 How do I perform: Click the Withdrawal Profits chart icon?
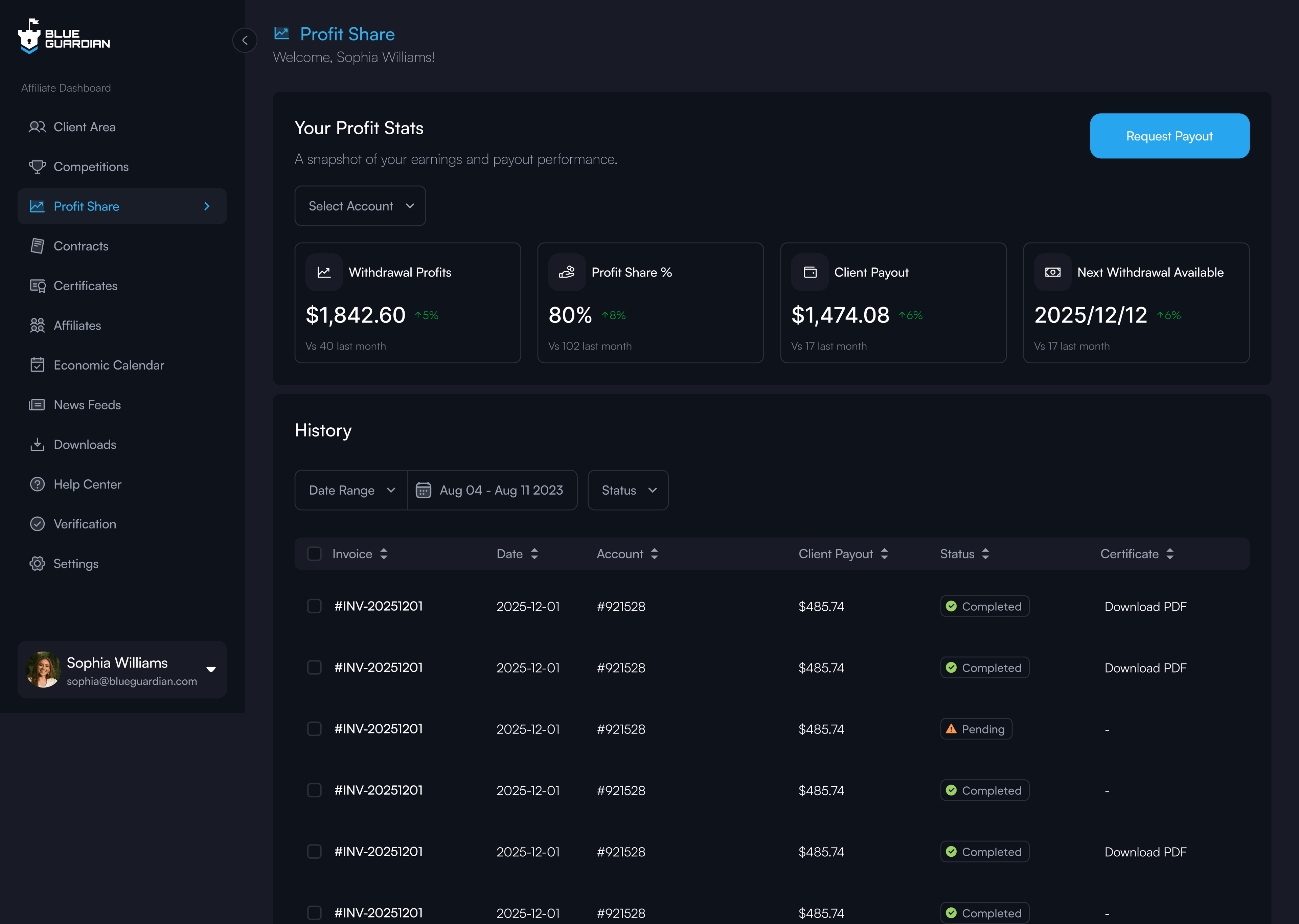click(324, 272)
